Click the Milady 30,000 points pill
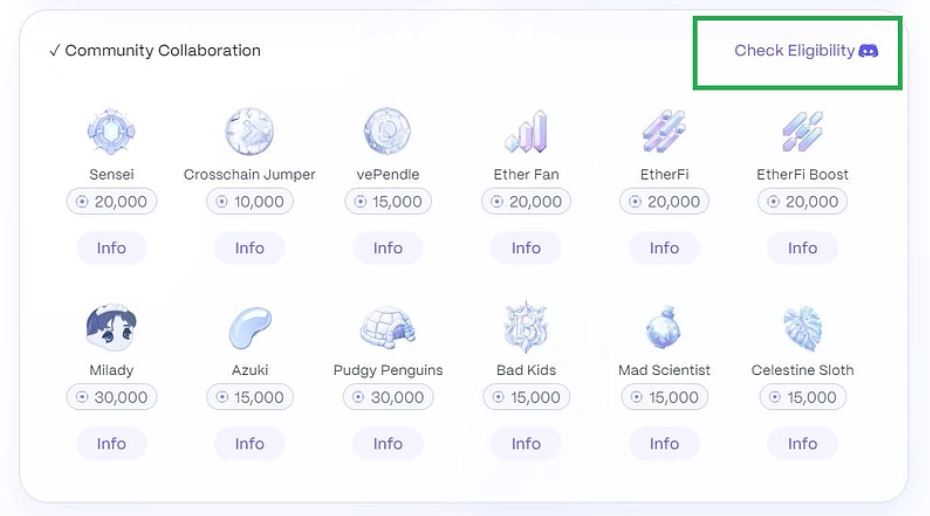Screen dimensions: 930x516 coord(111,398)
